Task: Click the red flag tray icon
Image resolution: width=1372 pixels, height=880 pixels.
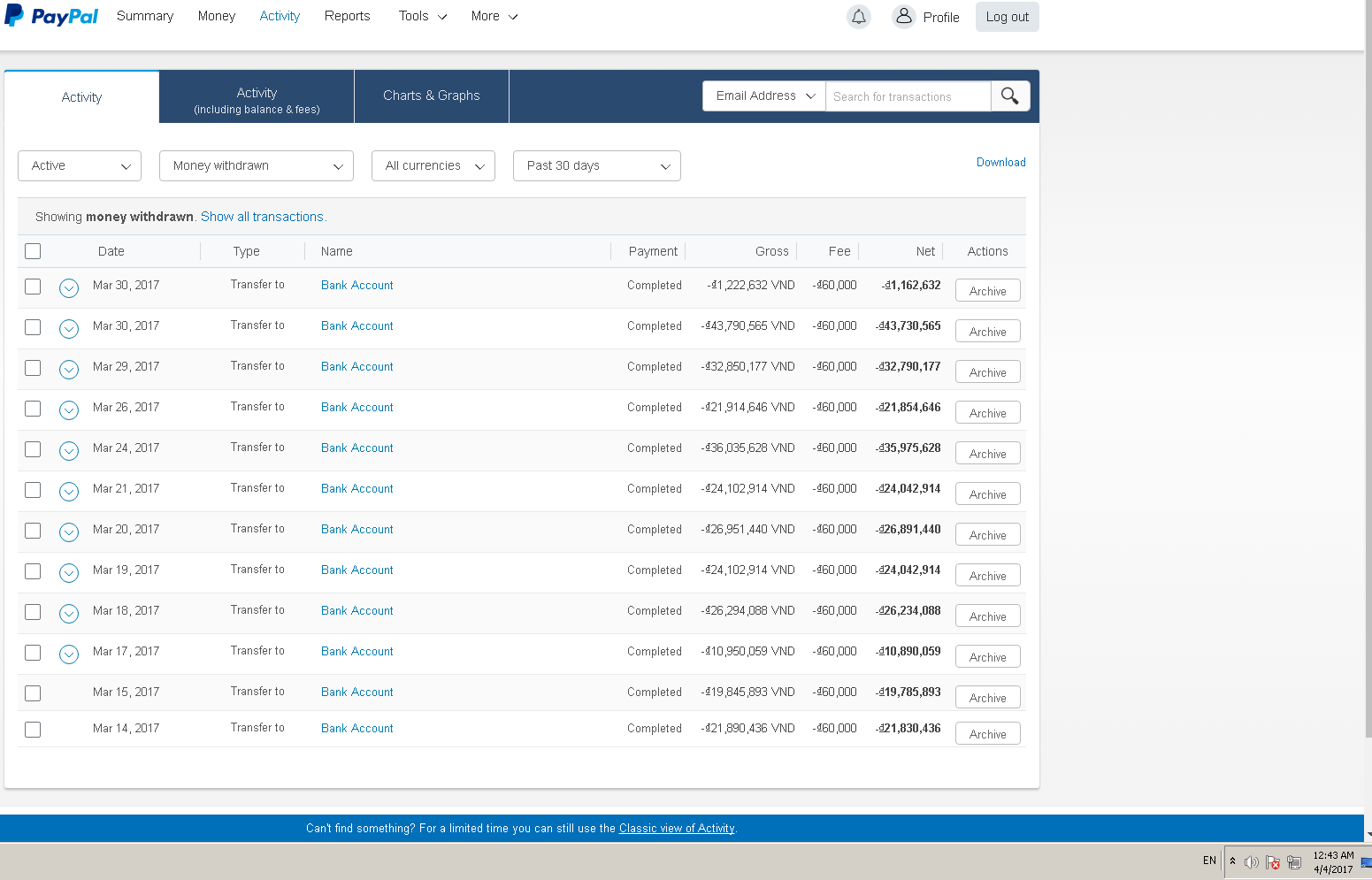Action: point(1273,862)
